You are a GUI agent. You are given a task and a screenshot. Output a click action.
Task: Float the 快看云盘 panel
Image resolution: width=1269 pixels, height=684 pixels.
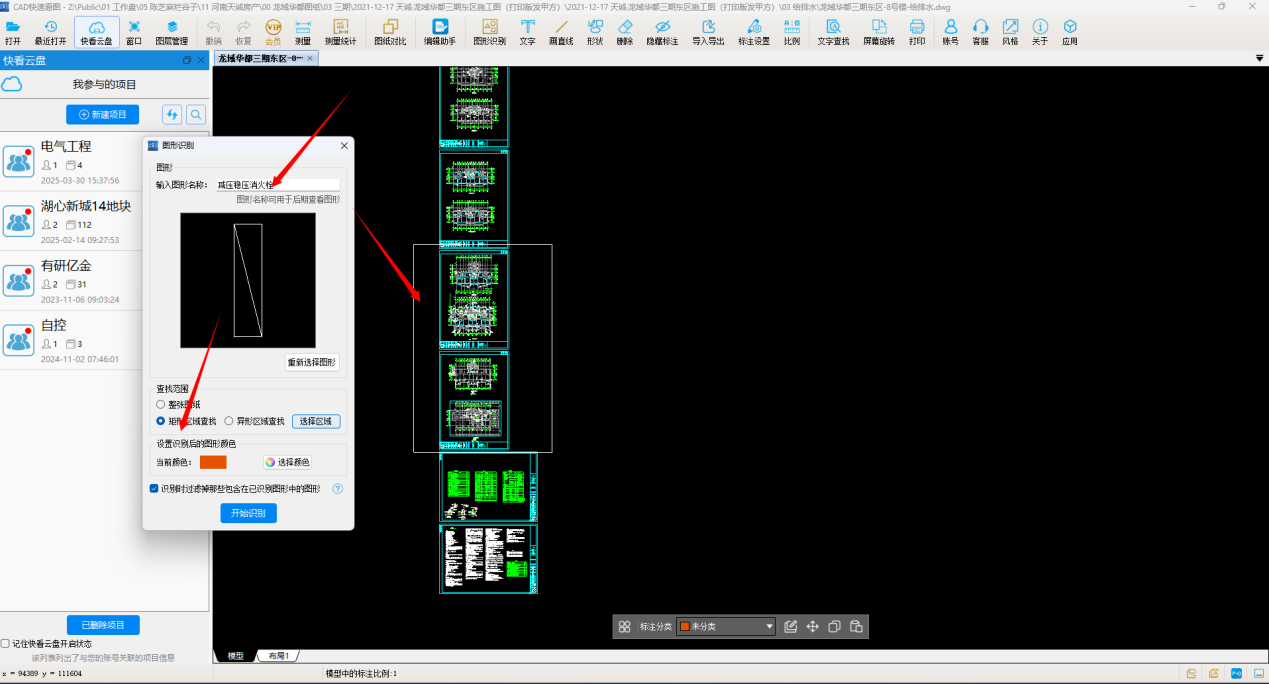click(187, 60)
